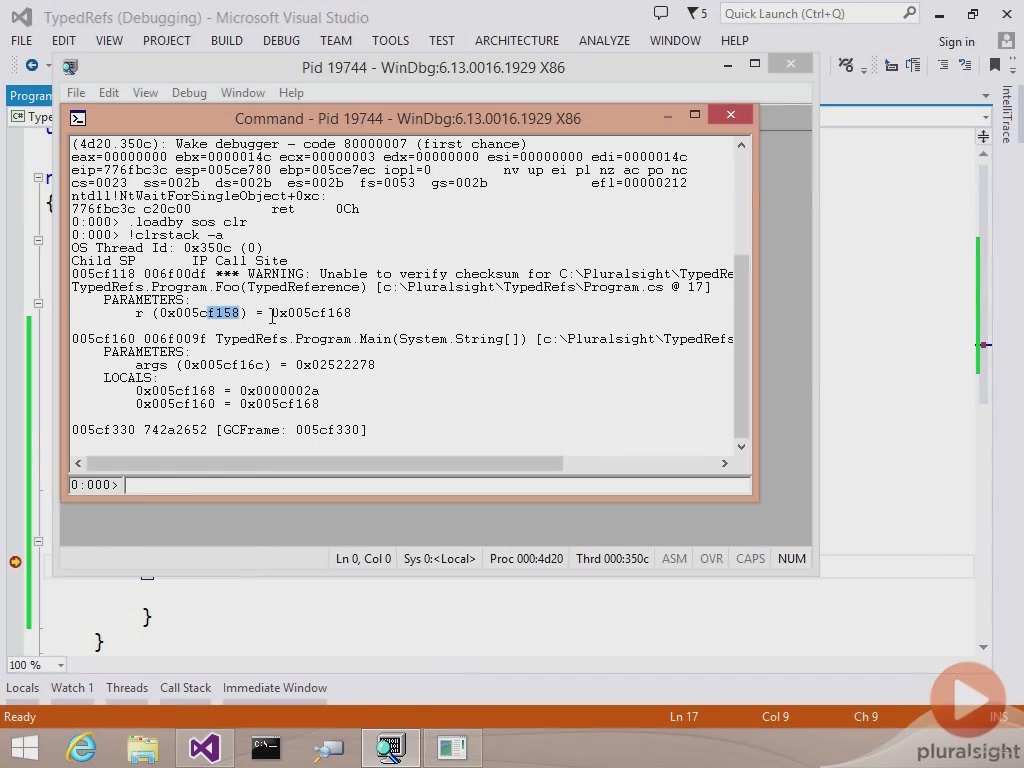Open the Debug menu in WinDbg
The image size is (1024, 768).
[189, 93]
